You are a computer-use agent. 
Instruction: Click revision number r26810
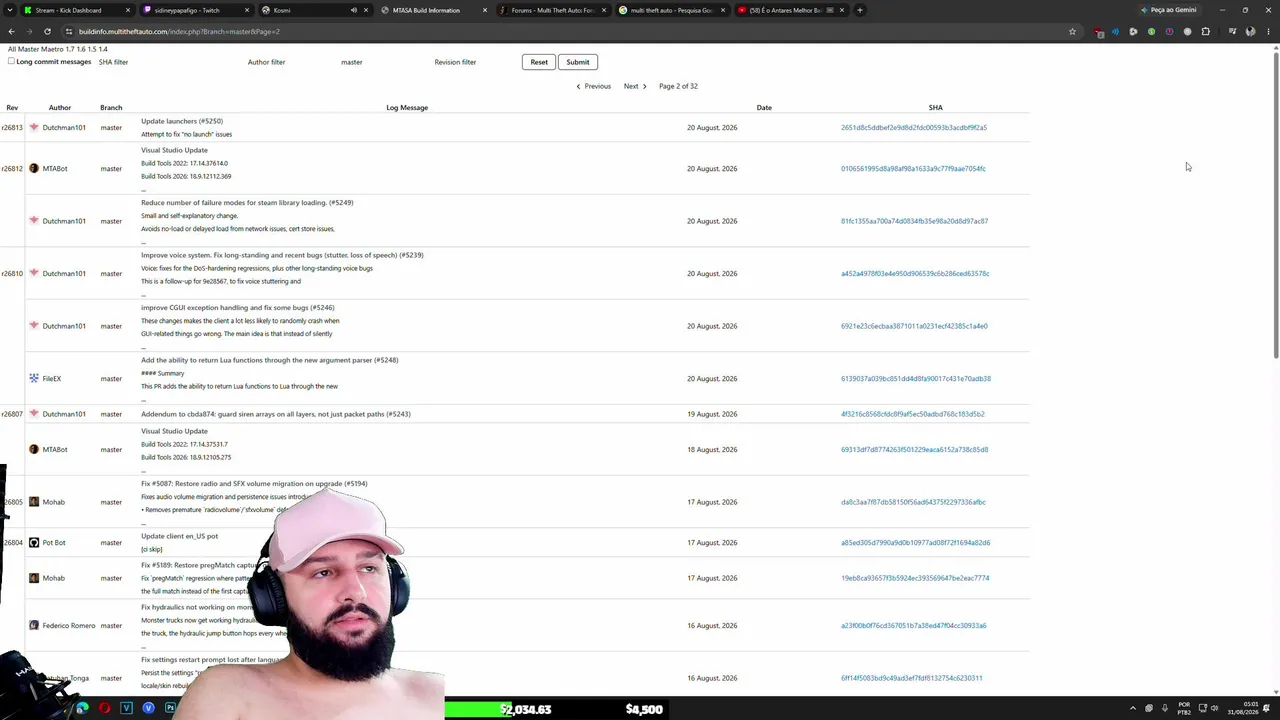[12, 273]
